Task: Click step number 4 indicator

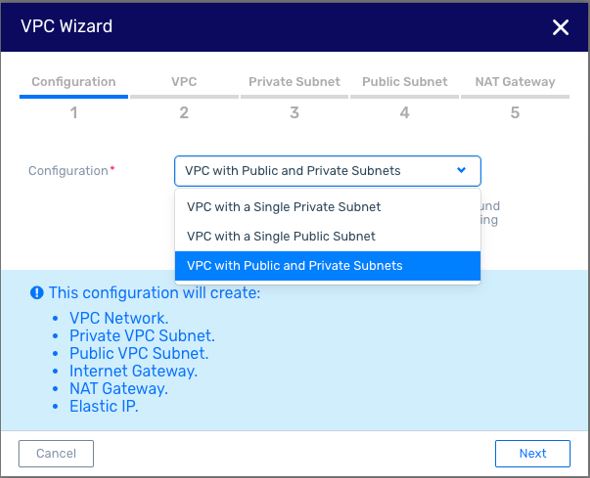Action: (404, 113)
